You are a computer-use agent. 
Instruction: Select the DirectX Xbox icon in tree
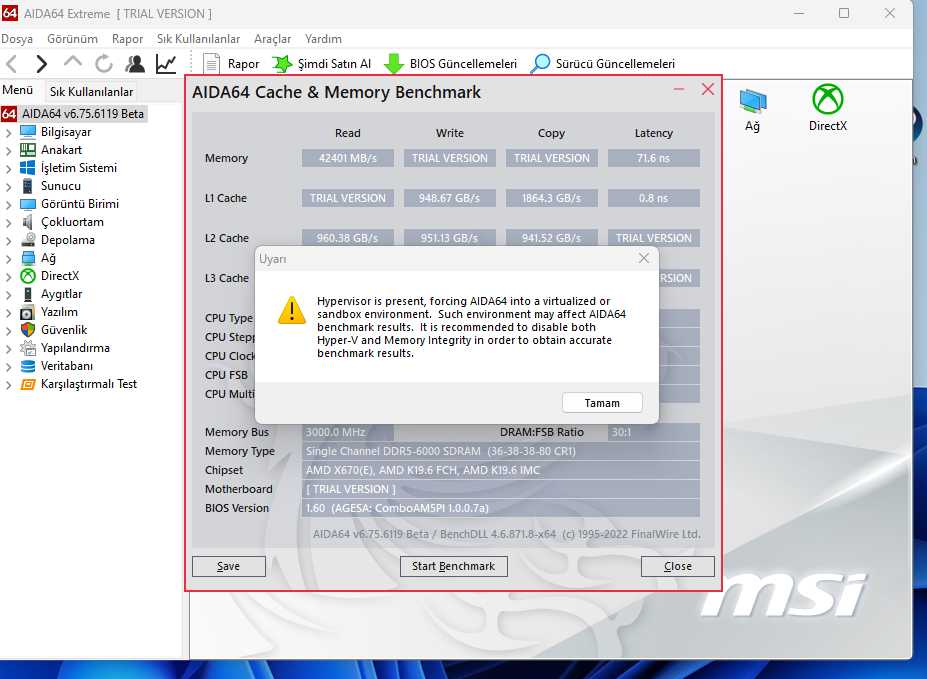pos(28,276)
